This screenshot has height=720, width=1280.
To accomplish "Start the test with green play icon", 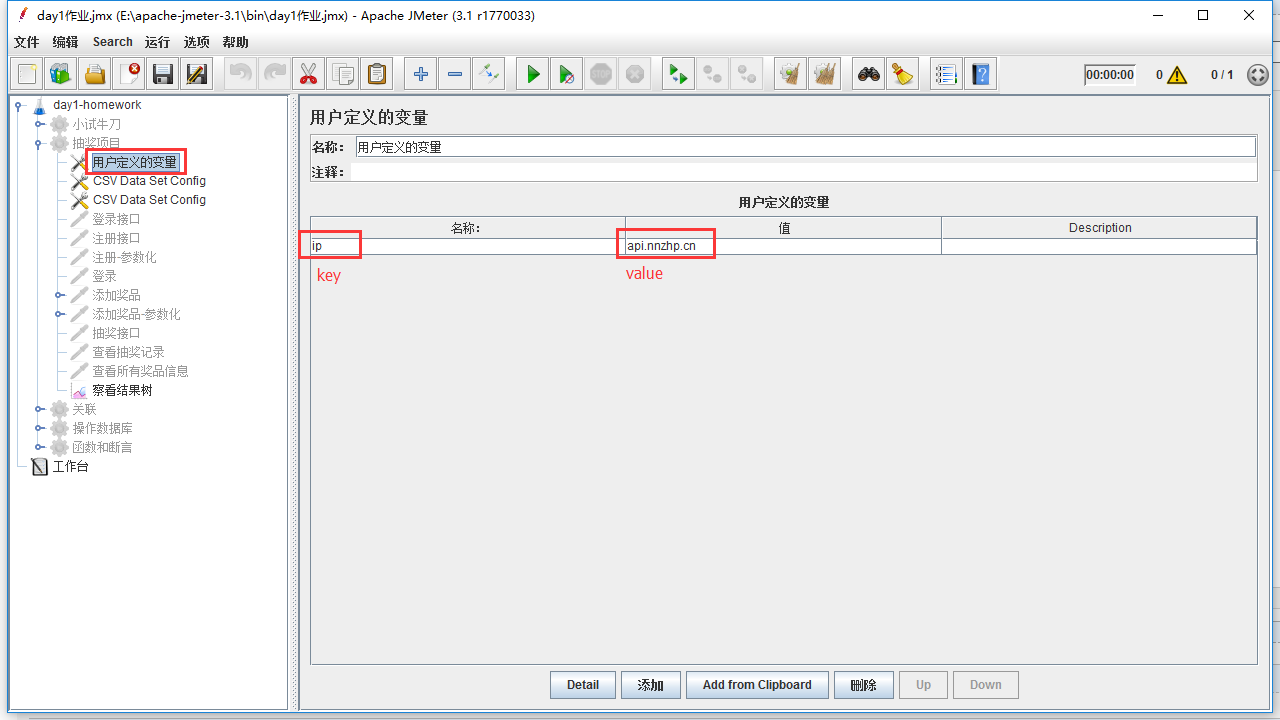I will [x=533, y=74].
